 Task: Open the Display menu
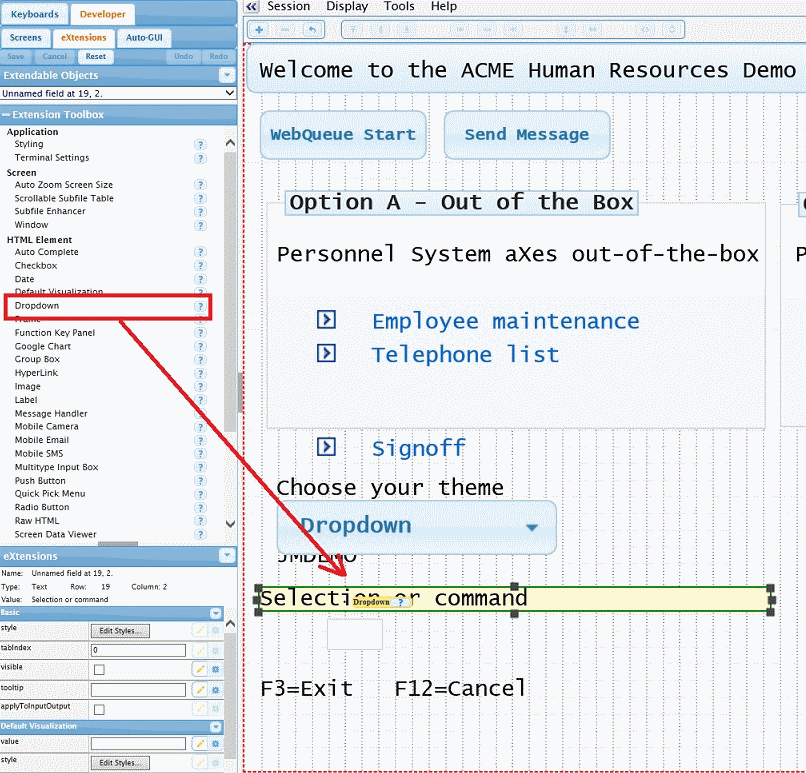pyautogui.click(x=347, y=6)
